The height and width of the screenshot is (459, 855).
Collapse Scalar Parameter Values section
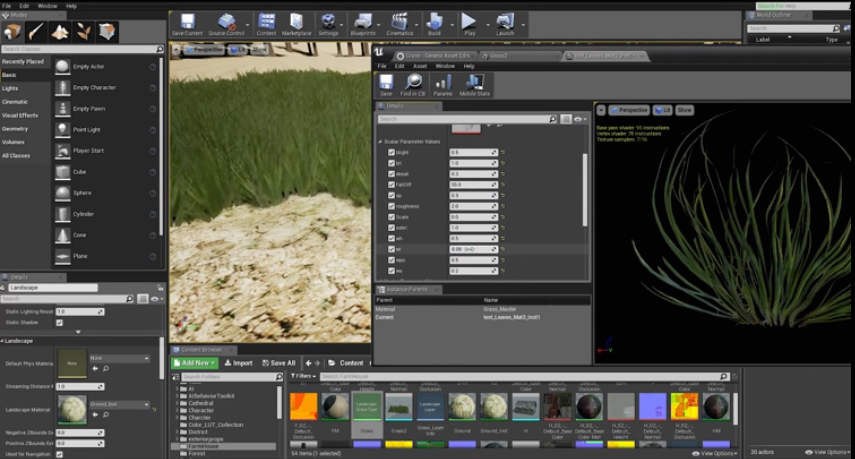380,142
